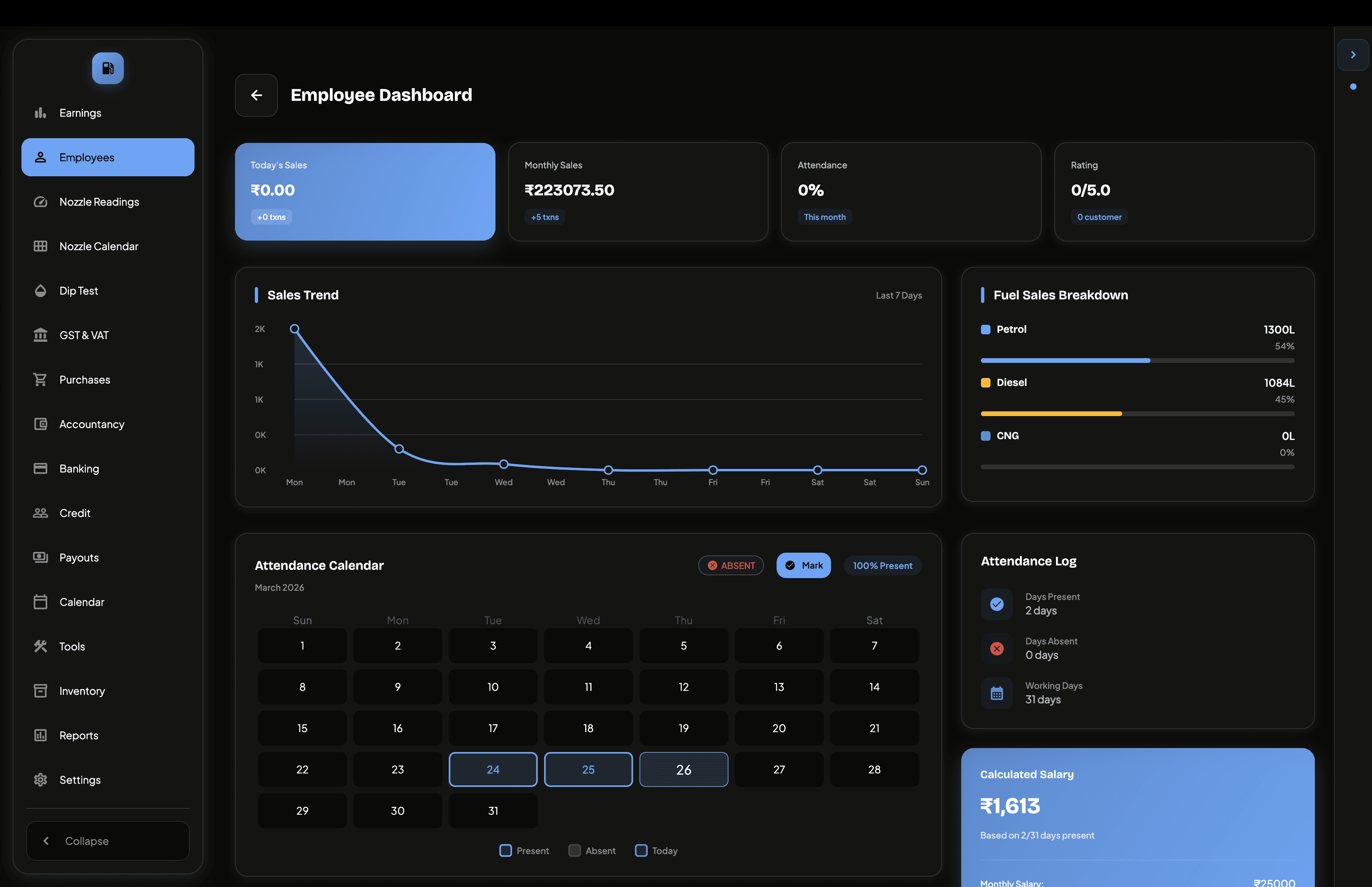Click the Present legend checkbox

click(505, 851)
